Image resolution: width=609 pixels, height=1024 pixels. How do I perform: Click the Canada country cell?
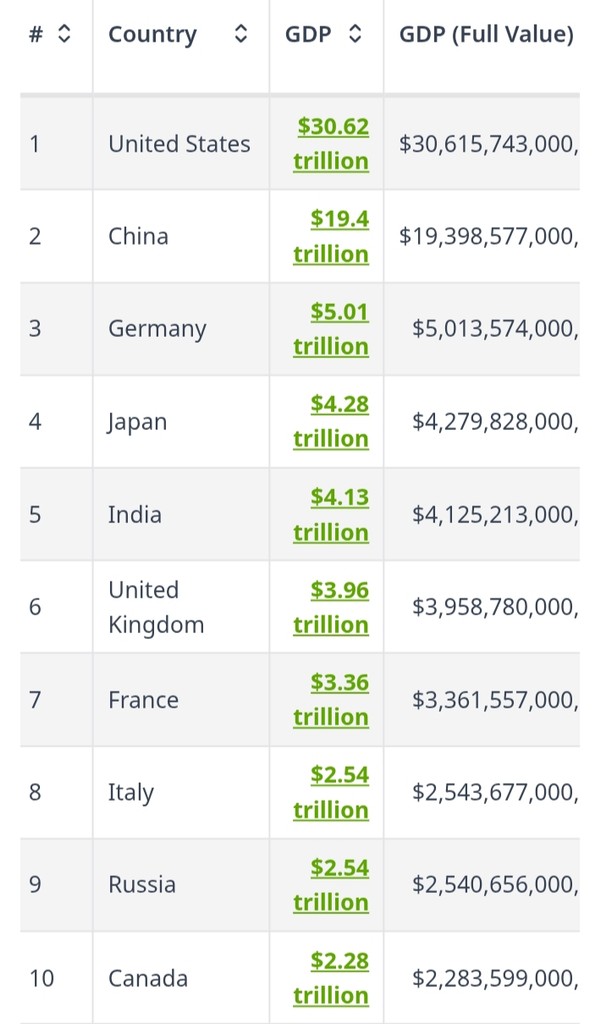pyautogui.click(x=148, y=978)
